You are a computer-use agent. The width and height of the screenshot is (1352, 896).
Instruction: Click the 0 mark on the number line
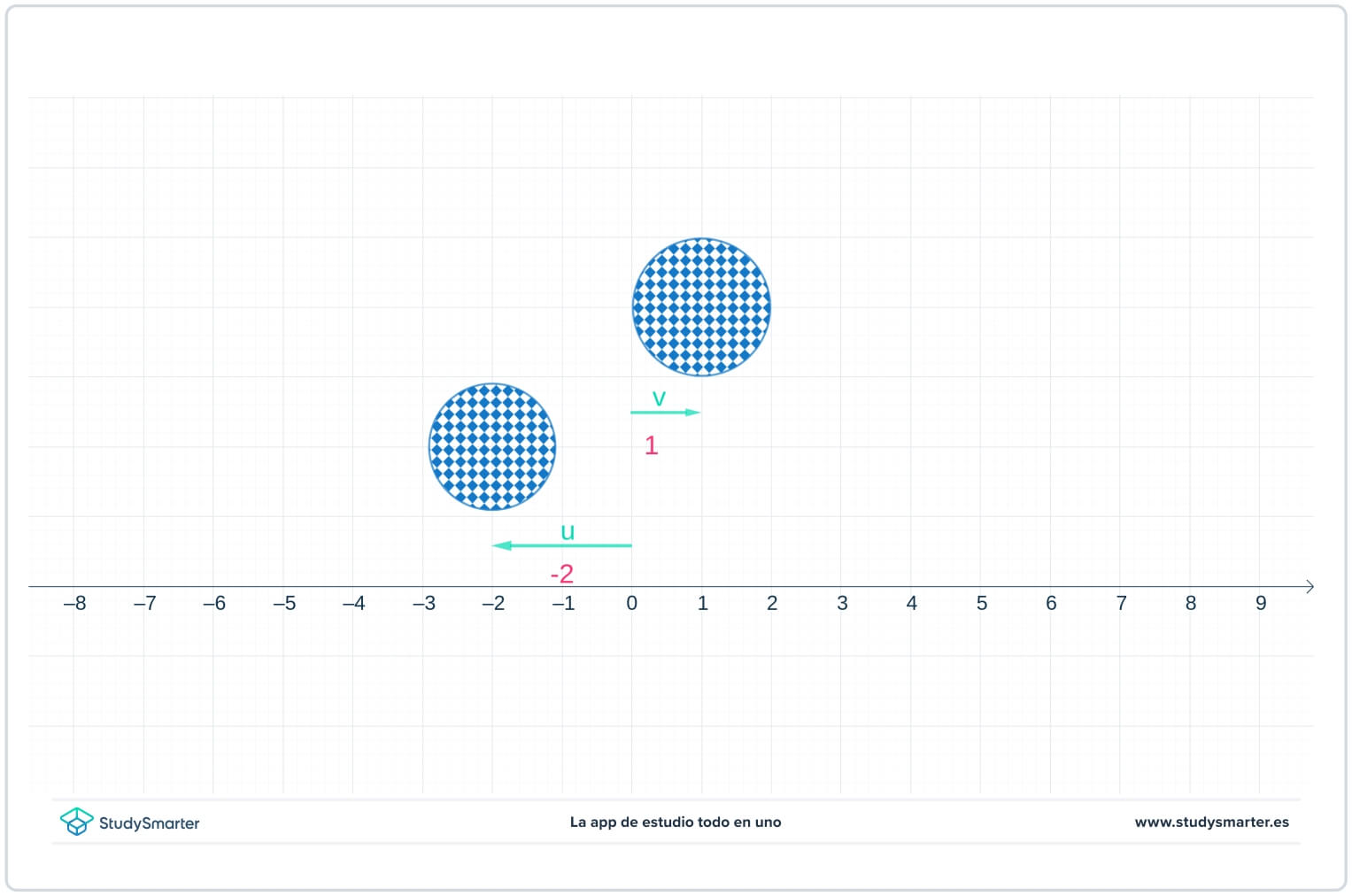(x=631, y=603)
